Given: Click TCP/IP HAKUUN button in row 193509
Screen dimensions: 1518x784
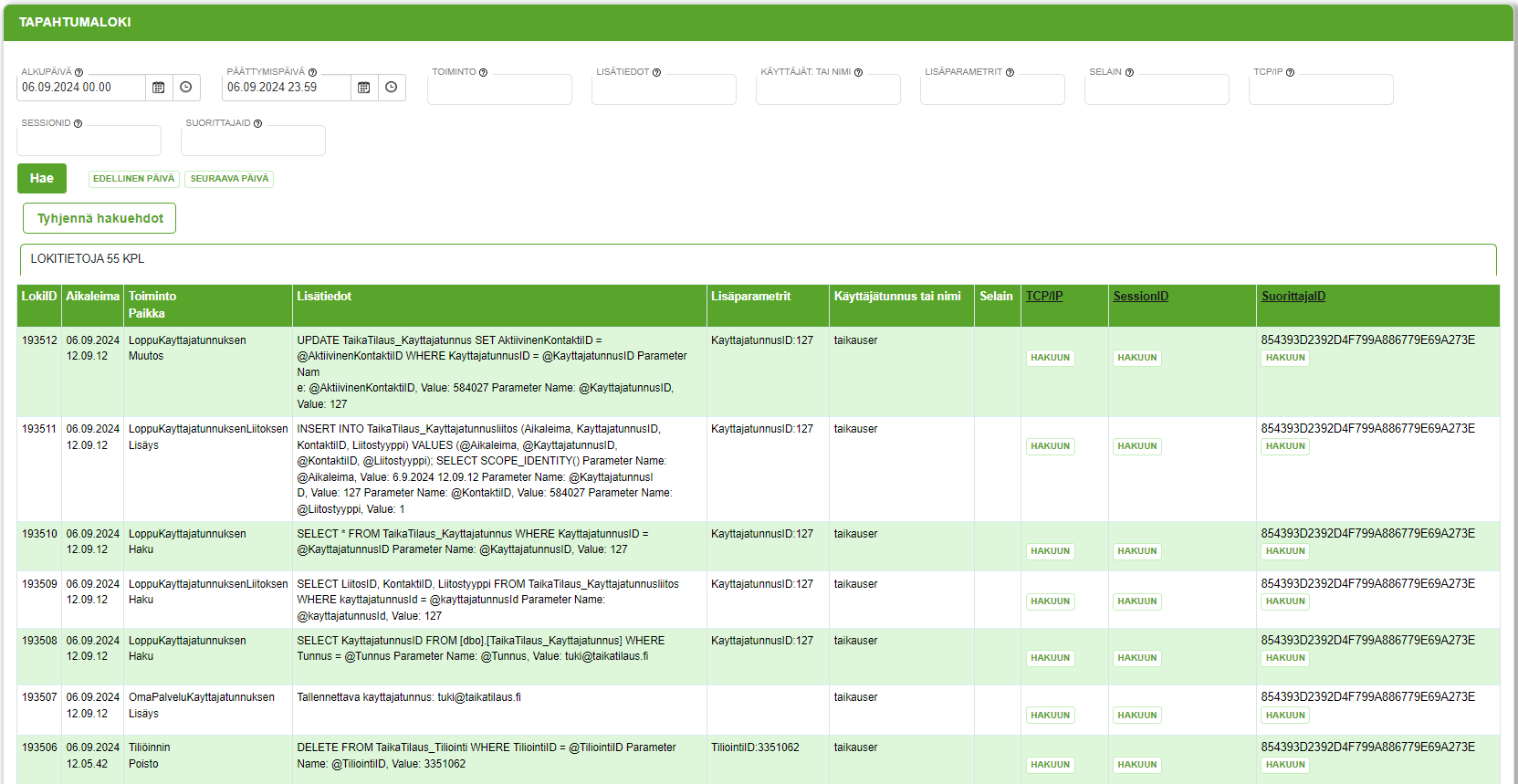Looking at the screenshot, I should pyautogui.click(x=1050, y=601).
